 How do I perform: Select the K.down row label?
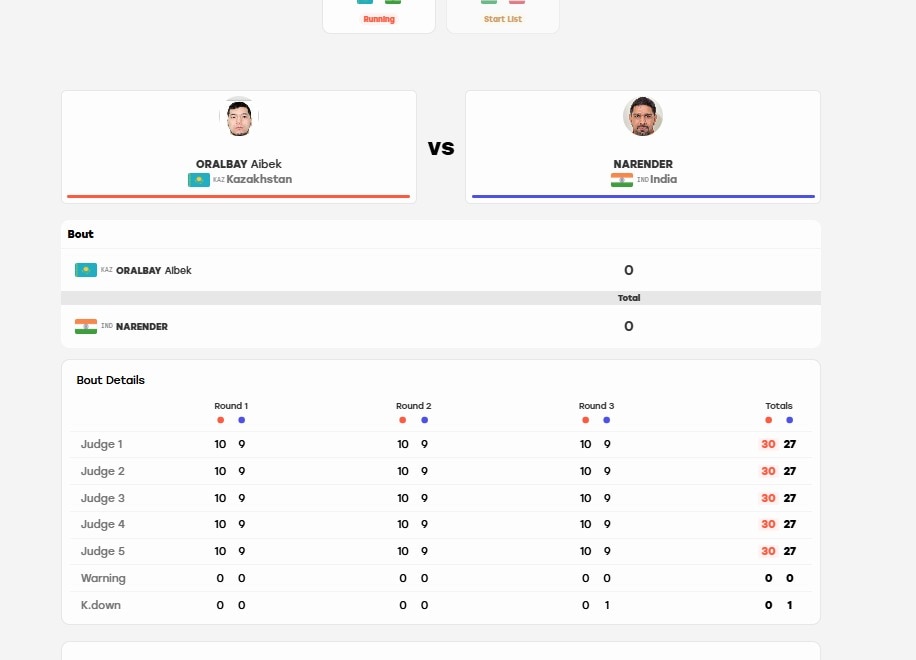coord(100,605)
